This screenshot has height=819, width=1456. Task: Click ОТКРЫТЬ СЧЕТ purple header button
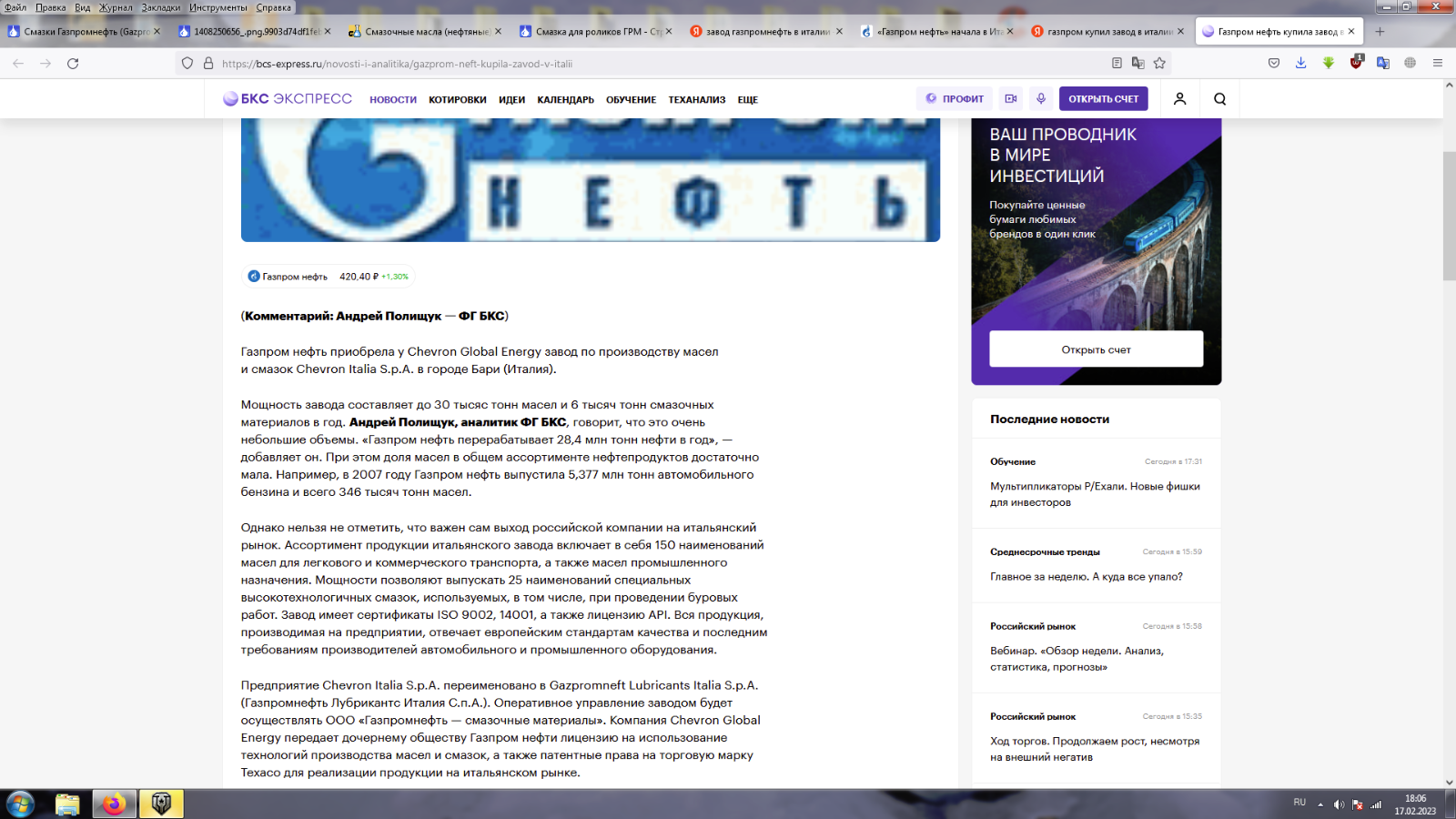[x=1103, y=98]
